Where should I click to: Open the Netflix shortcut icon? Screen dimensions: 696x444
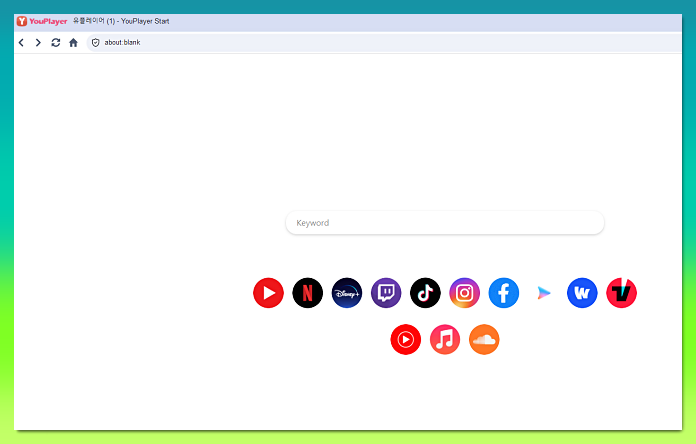[308, 293]
